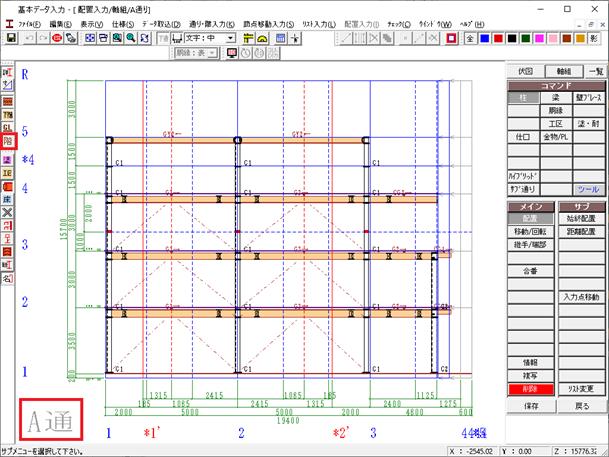Click the 始終配置 sub button
The height and width of the screenshot is (457, 609).
[x=581, y=218]
